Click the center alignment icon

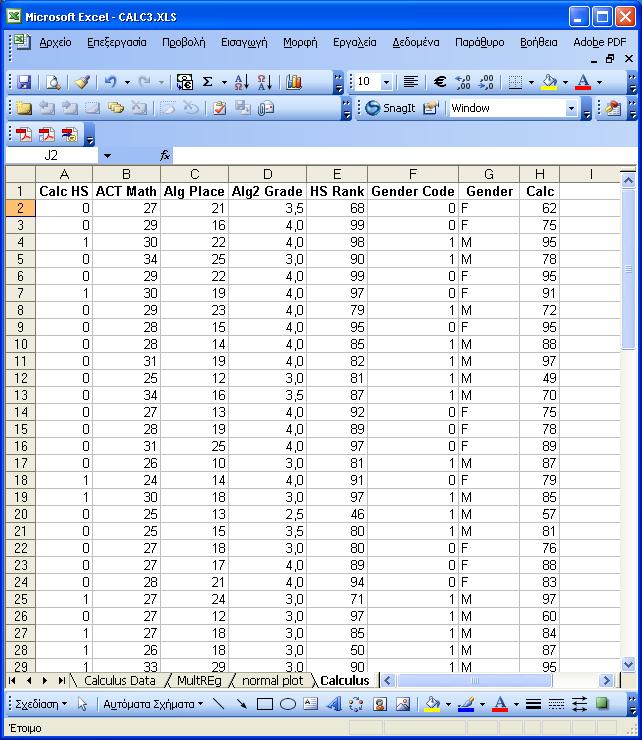411,82
